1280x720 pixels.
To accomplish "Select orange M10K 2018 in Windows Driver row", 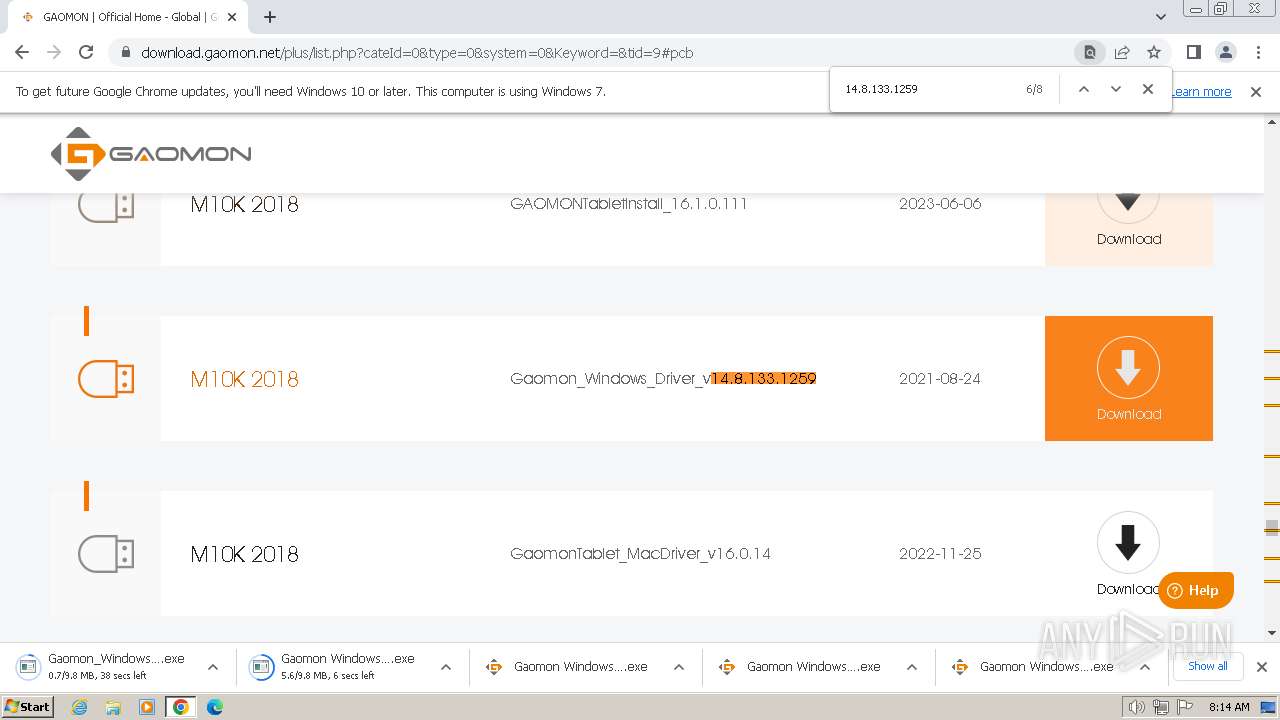I will point(245,379).
